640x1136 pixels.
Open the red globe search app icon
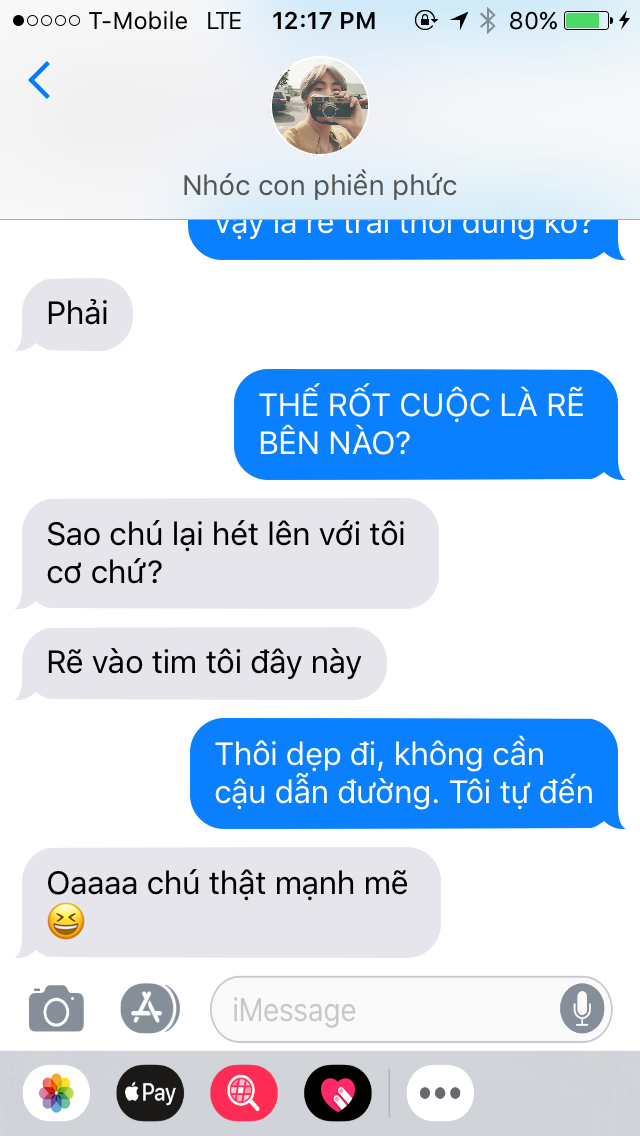point(244,1093)
